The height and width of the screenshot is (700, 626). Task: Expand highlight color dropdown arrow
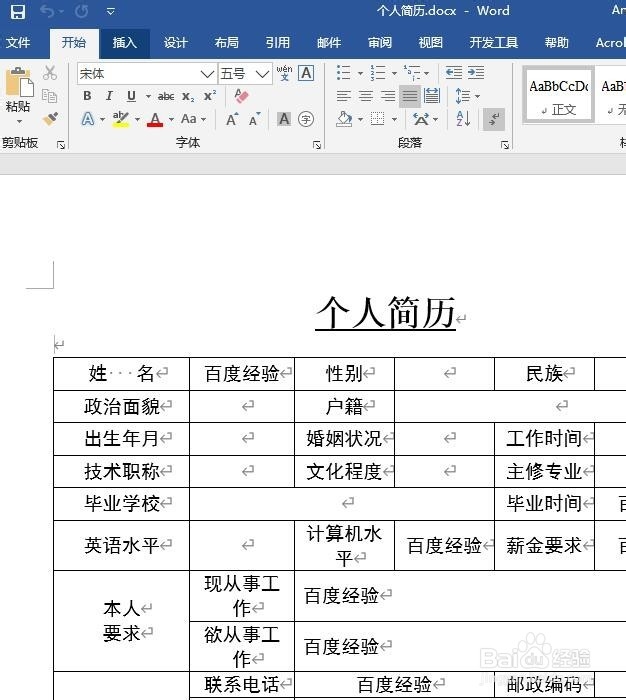[x=137, y=119]
